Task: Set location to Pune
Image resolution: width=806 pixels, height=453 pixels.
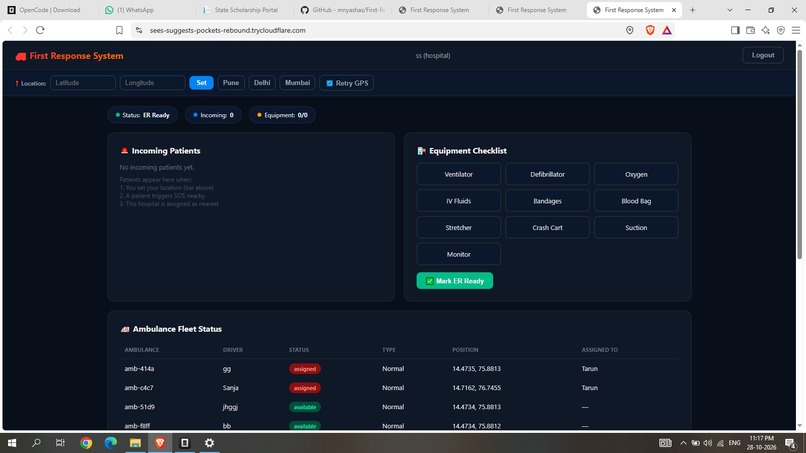Action: [231, 83]
